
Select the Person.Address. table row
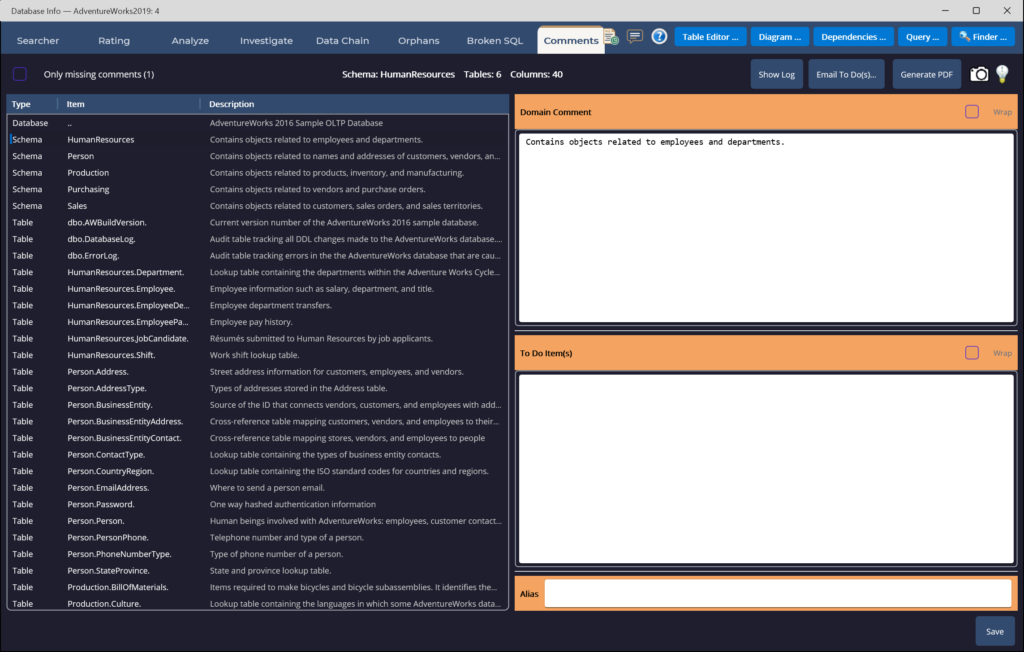pos(258,372)
